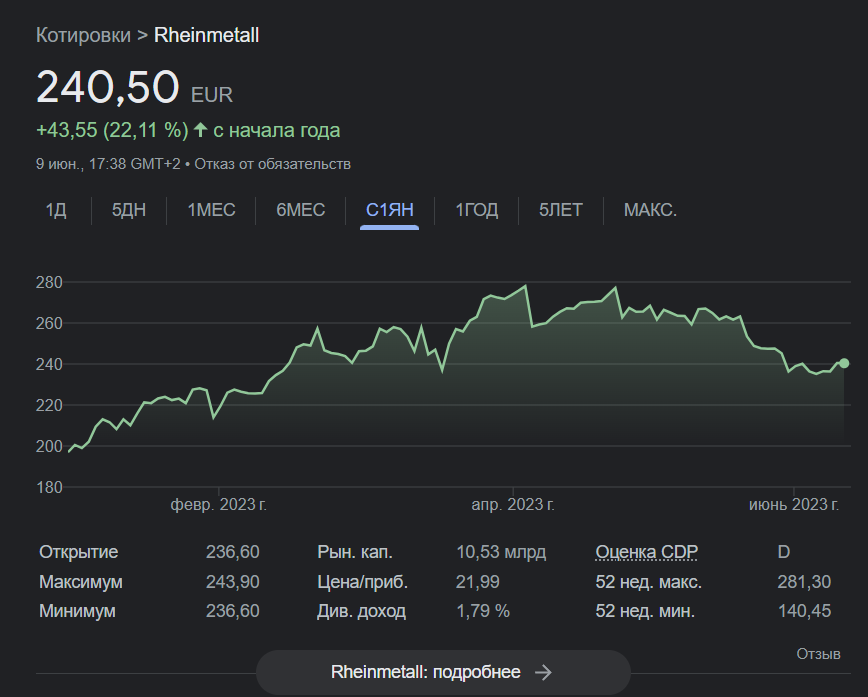Show the 5ЛЕТ chart range
The image size is (868, 697).
coord(561,210)
